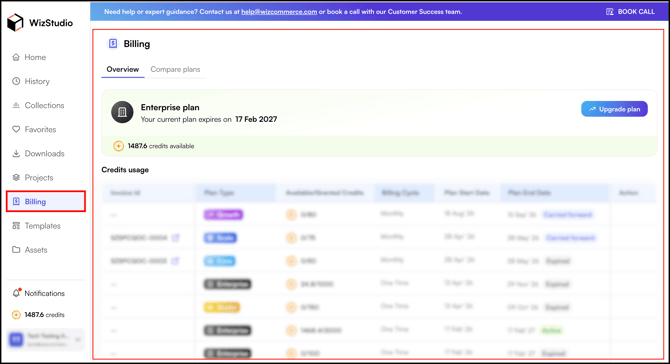Click the History clock icon
The image size is (670, 364).
(16, 81)
